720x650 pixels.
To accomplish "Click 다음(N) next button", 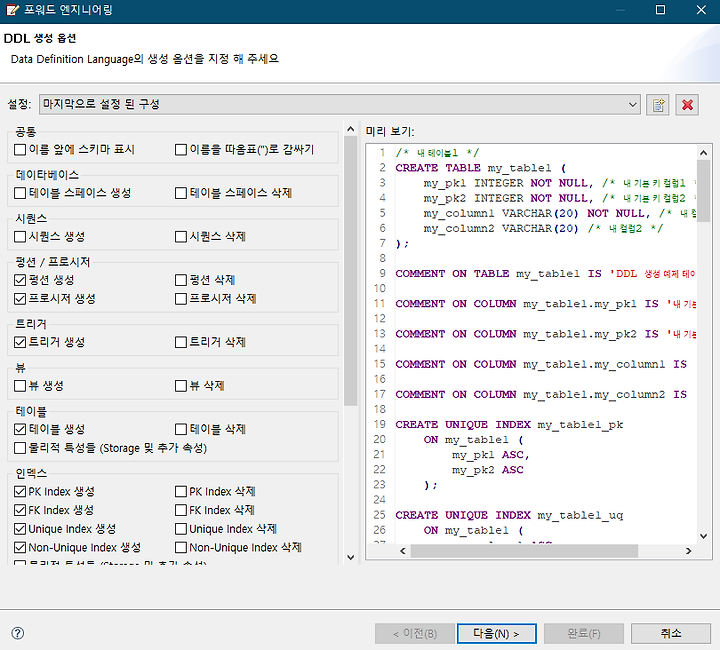I will tap(496, 633).
